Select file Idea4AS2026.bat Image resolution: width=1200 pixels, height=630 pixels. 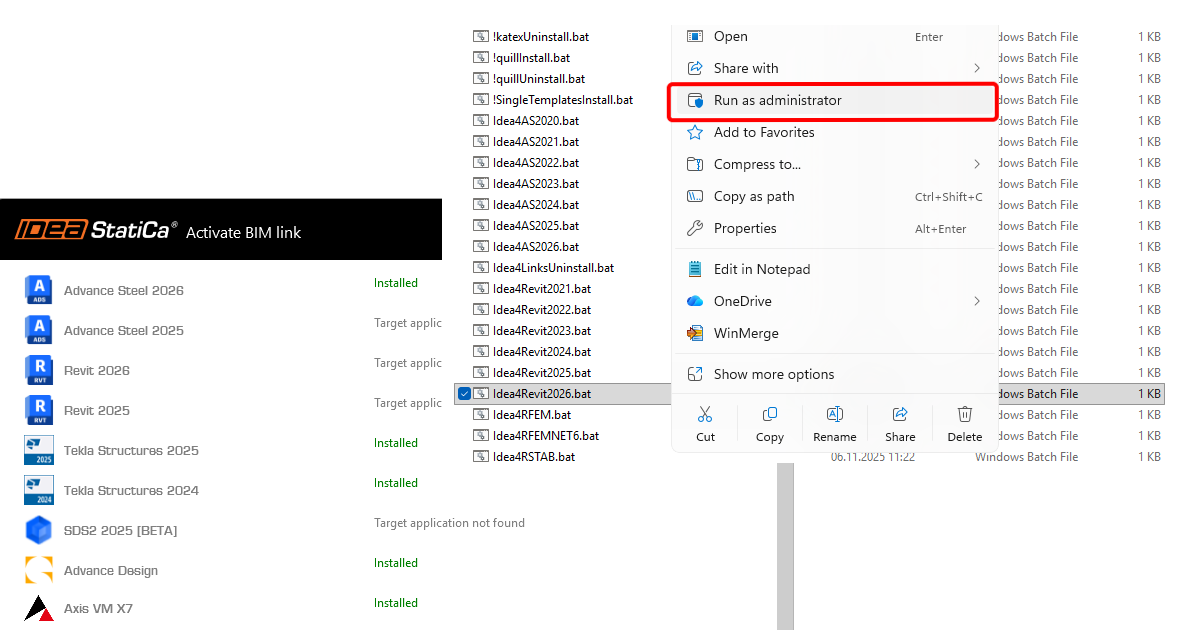(x=536, y=247)
